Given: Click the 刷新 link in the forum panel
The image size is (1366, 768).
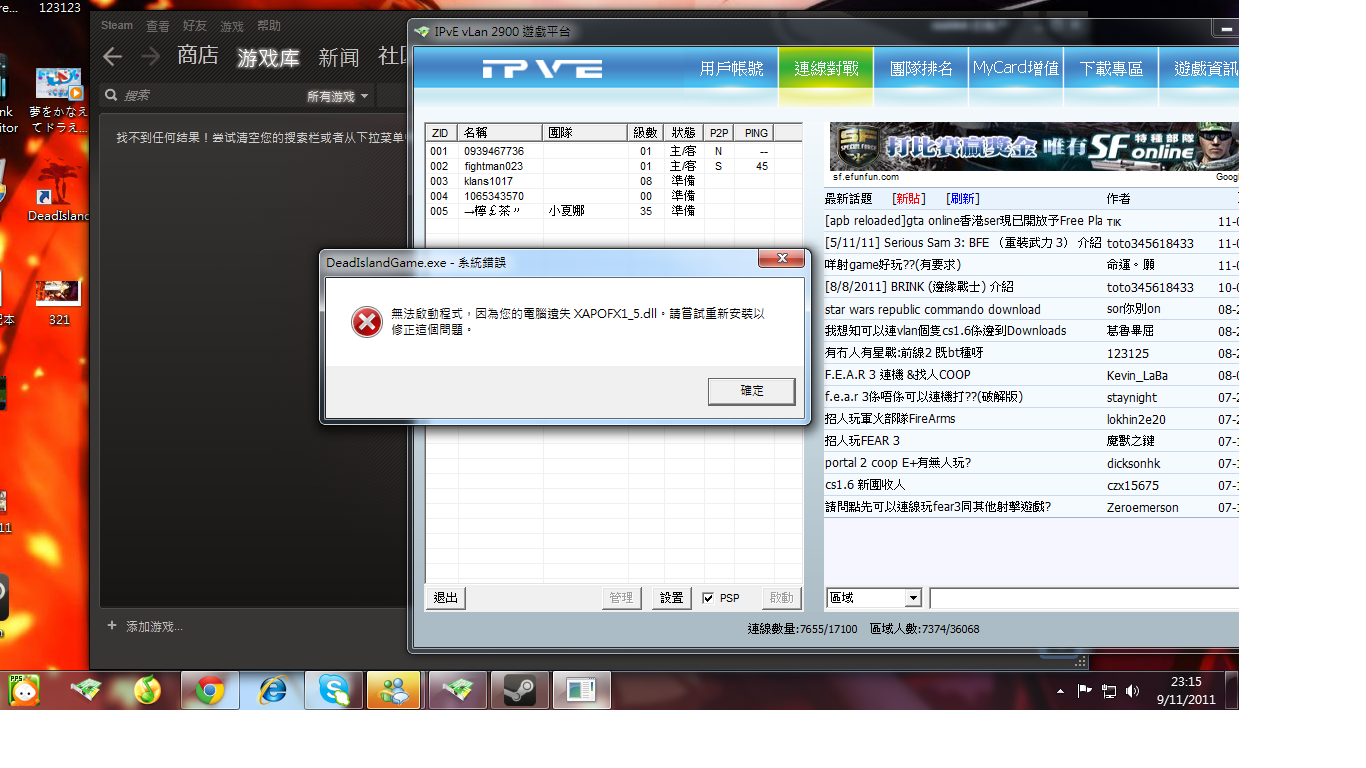Looking at the screenshot, I should coord(963,199).
